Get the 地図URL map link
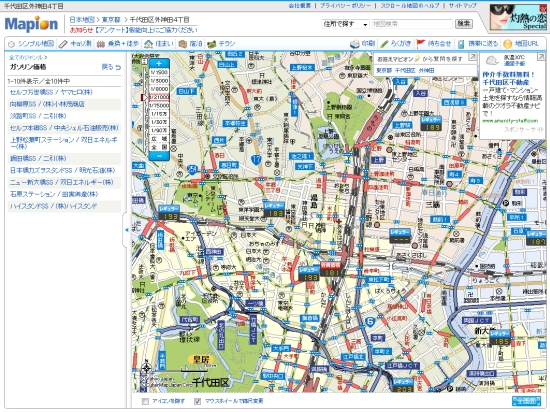This screenshot has height=412, width=550. [521, 44]
